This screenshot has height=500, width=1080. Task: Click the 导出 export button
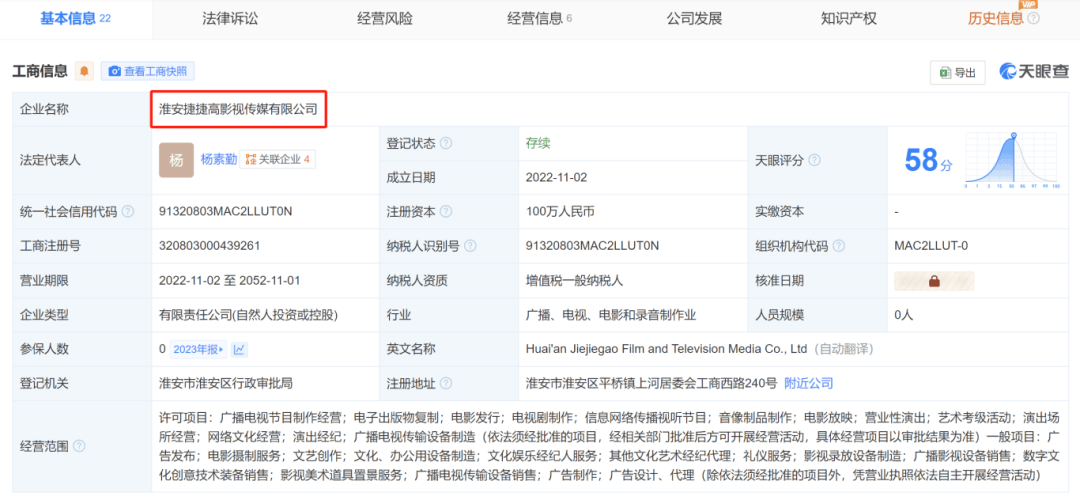point(957,72)
